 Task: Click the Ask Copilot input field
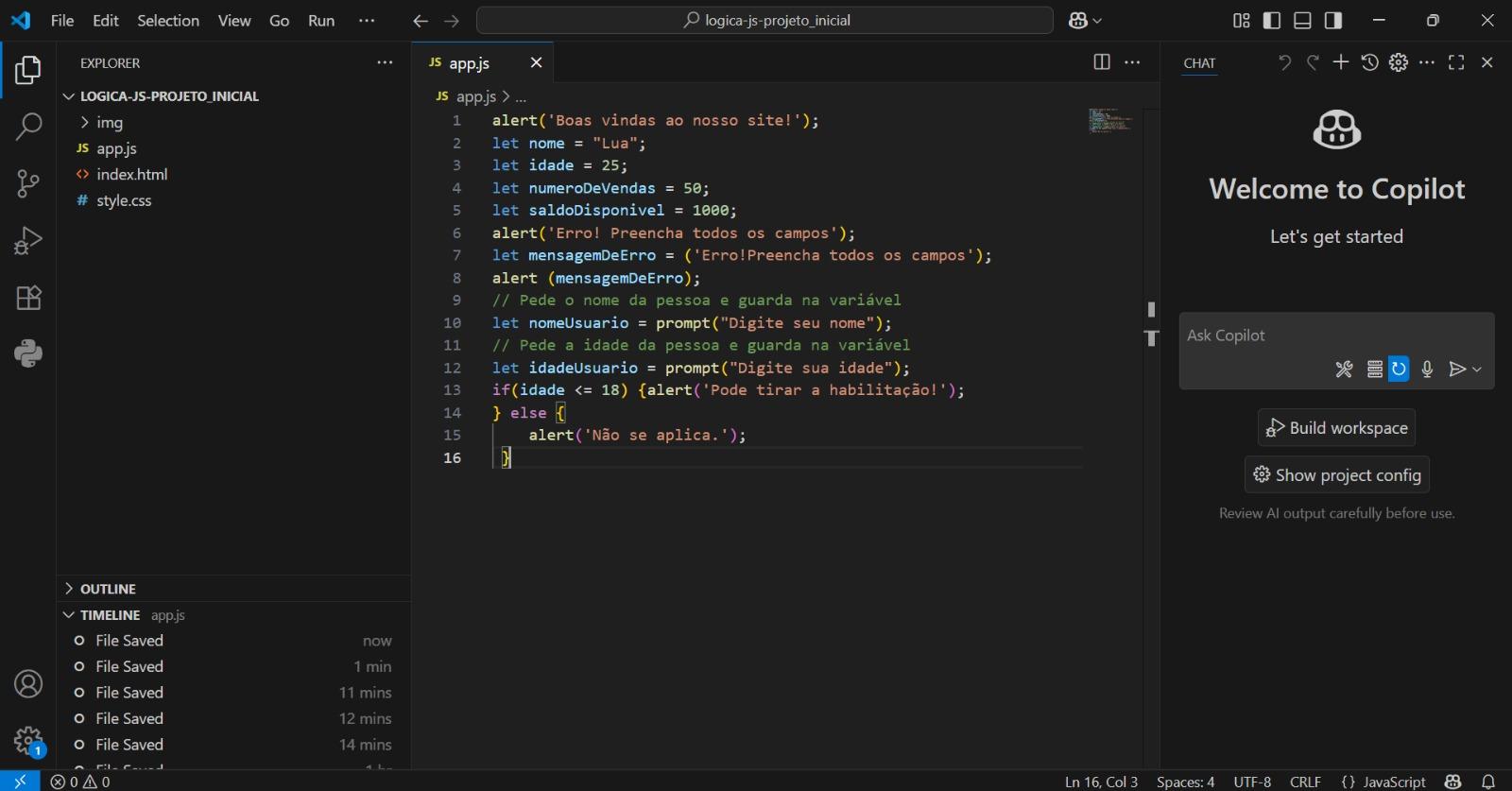click(1336, 335)
